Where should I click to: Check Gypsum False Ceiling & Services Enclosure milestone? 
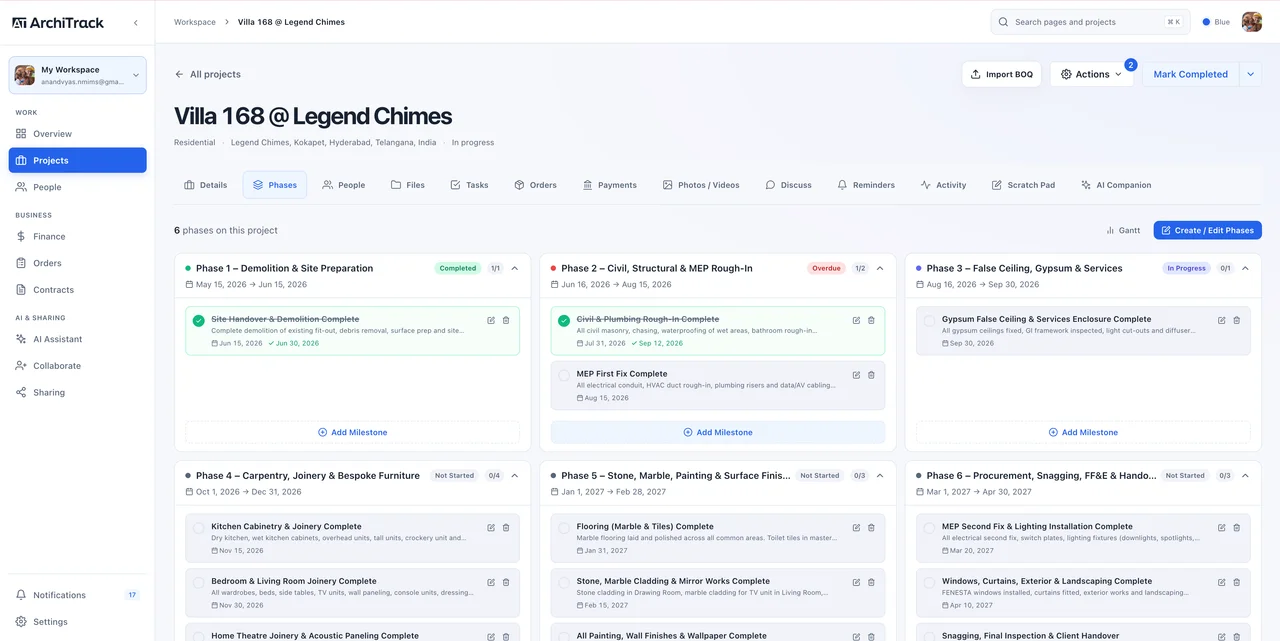click(929, 321)
